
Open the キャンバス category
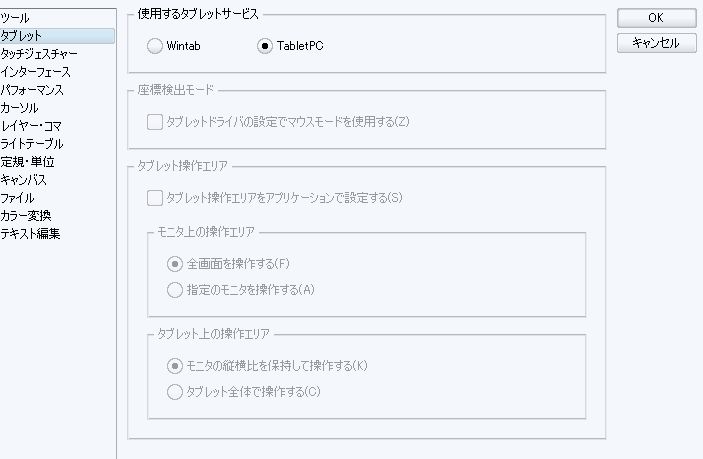click(x=23, y=180)
